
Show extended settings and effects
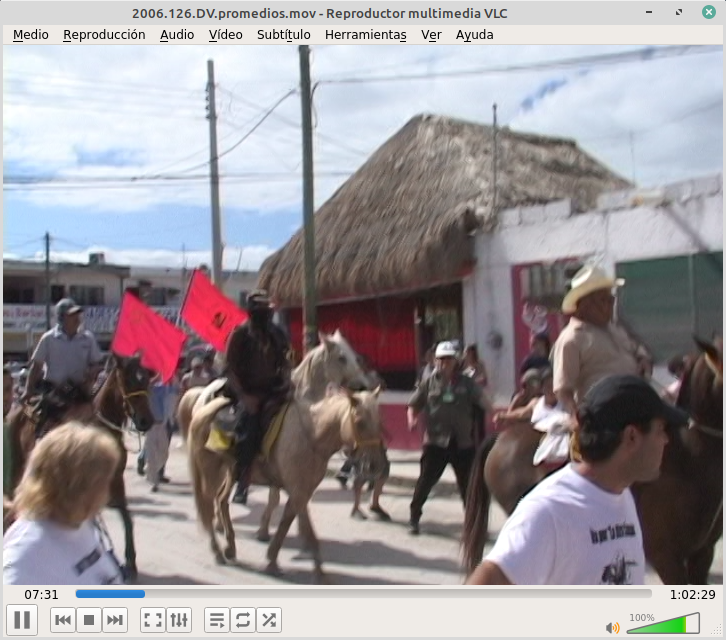179,620
